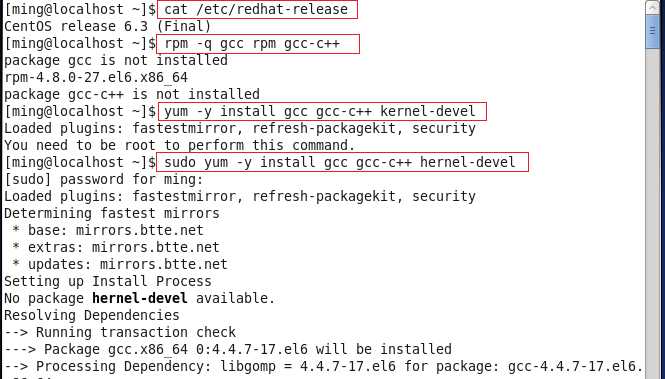Click the empty scrollbar track below thumb
Screen dimensions: 665x379
point(654,212)
